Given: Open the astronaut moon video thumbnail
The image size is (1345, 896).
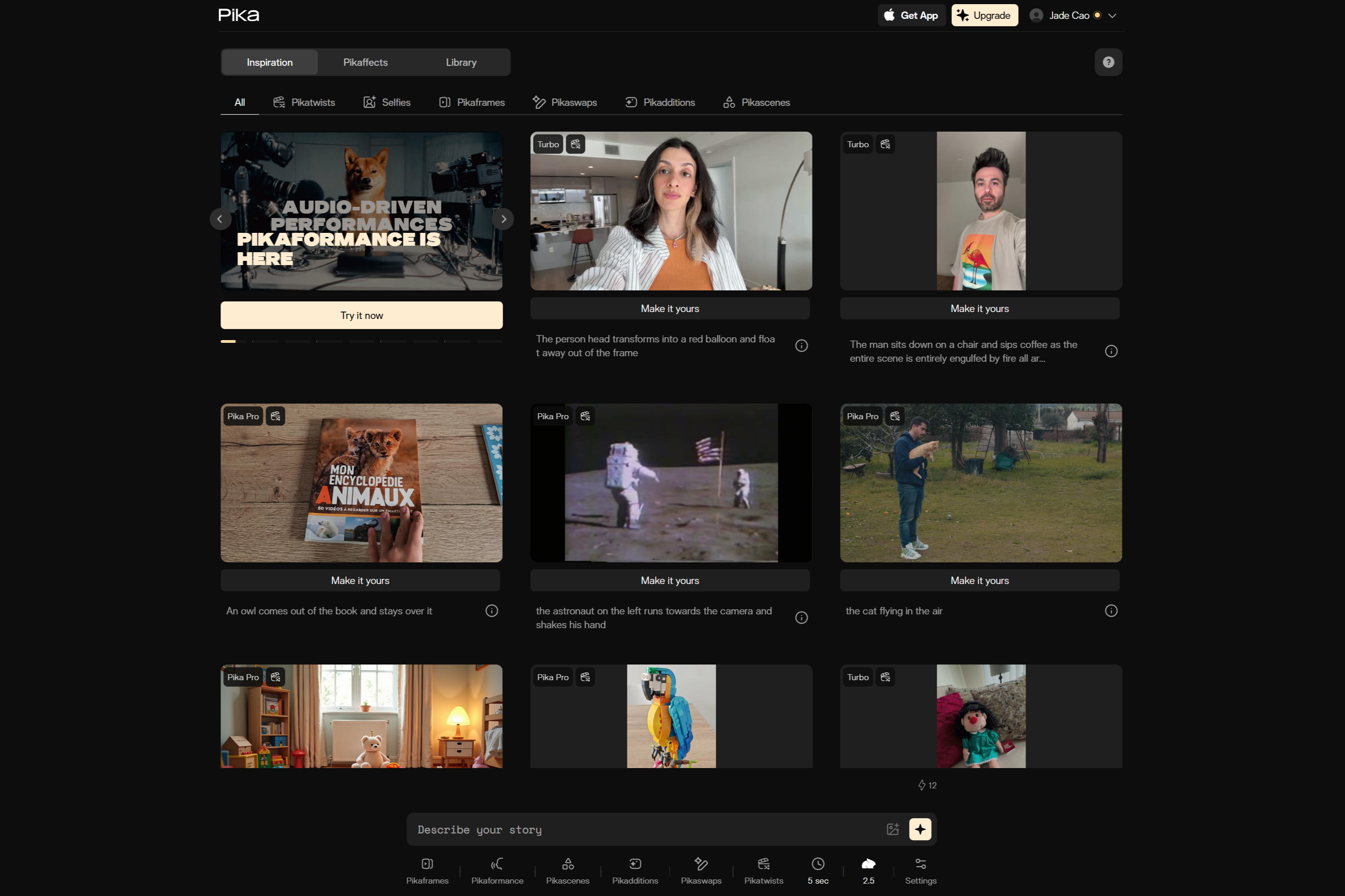Looking at the screenshot, I should (x=671, y=483).
